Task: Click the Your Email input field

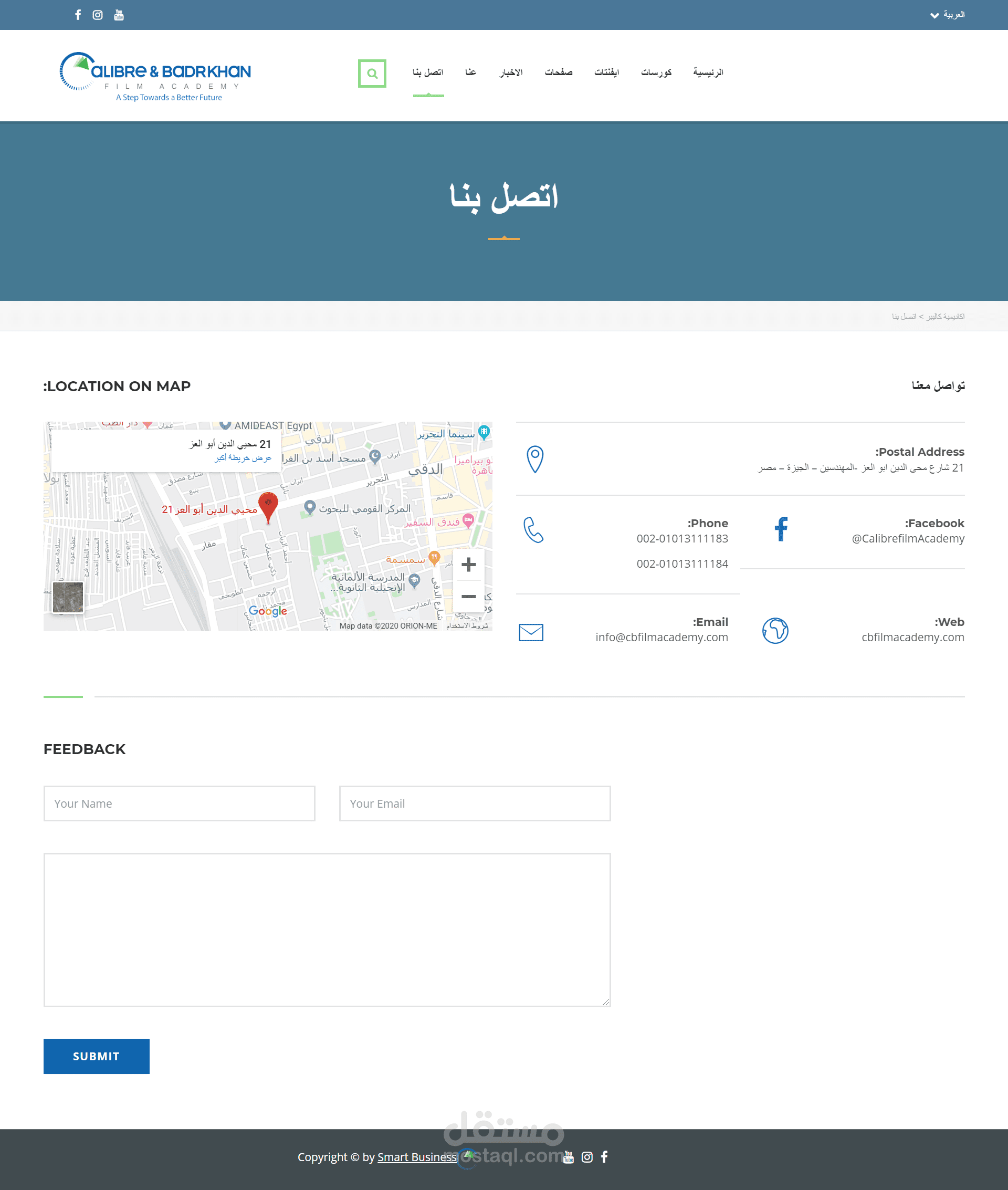Action: pos(474,803)
